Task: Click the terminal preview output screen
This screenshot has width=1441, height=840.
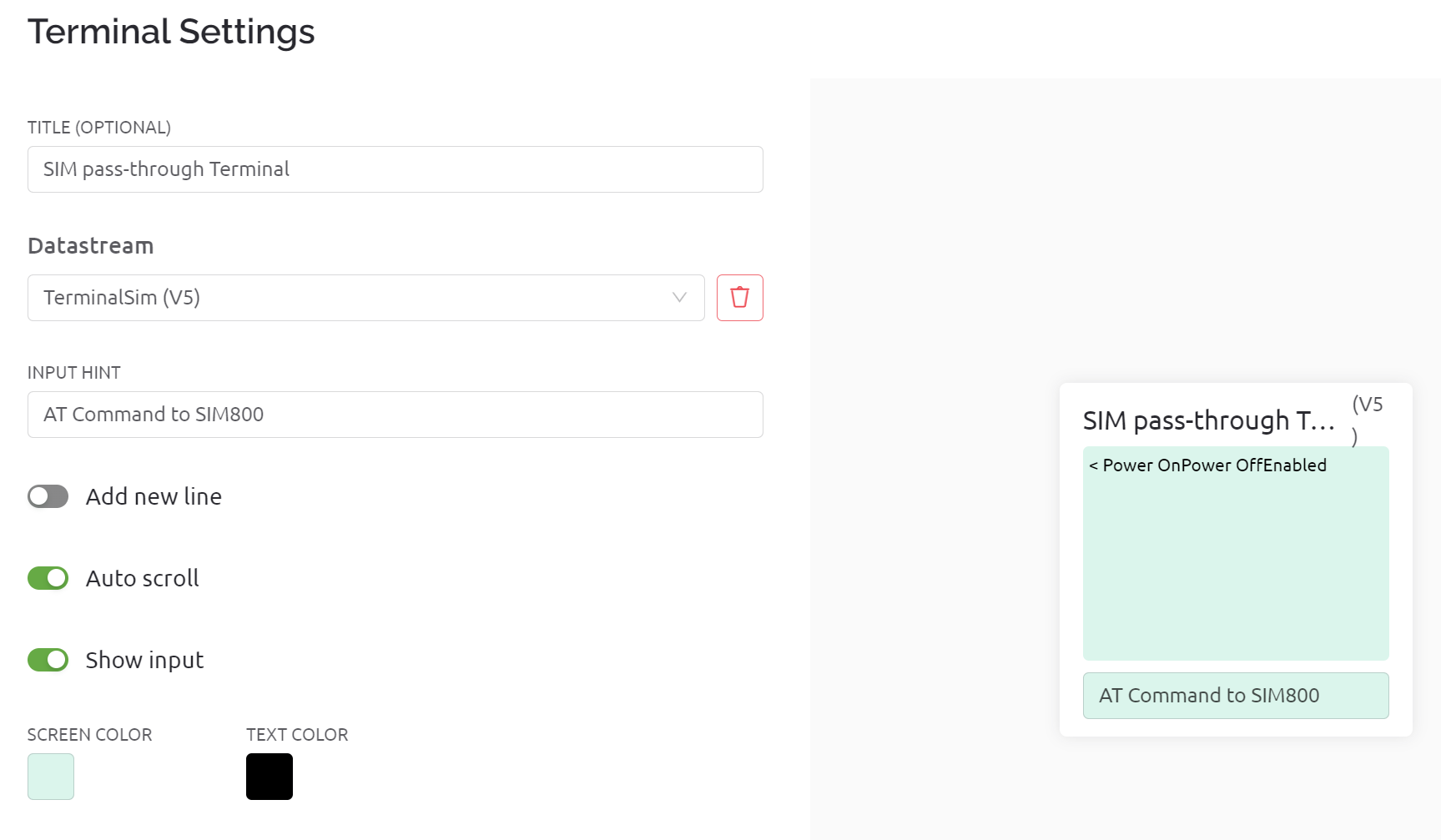Action: click(x=1236, y=554)
